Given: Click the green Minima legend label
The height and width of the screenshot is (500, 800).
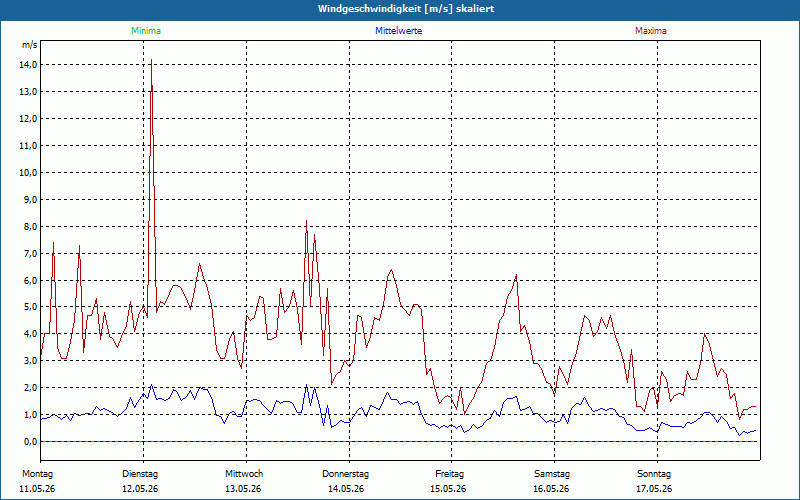Looking at the screenshot, I should 146,31.
